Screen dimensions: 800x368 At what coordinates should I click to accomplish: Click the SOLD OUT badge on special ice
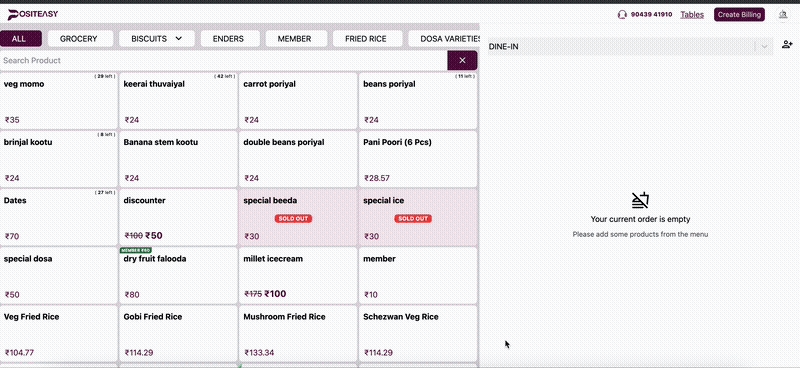pos(413,218)
